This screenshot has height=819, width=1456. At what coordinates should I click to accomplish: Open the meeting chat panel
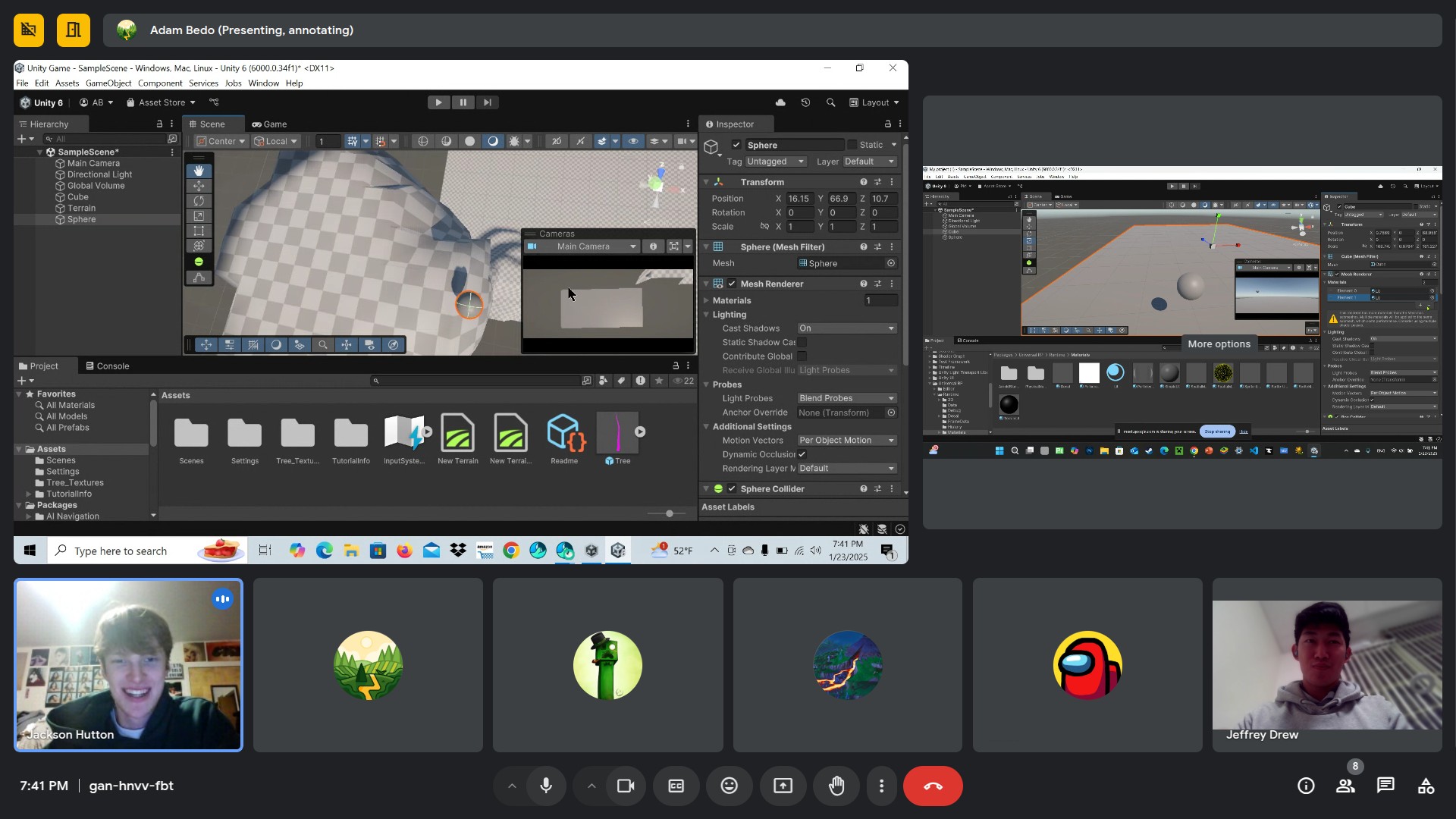1385,786
